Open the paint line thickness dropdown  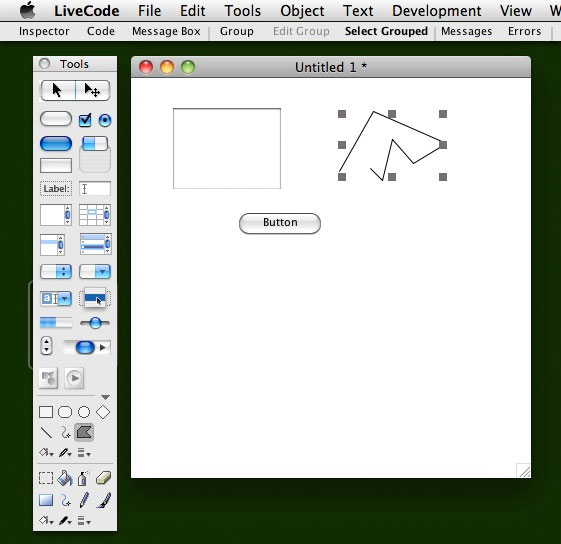coord(84,521)
